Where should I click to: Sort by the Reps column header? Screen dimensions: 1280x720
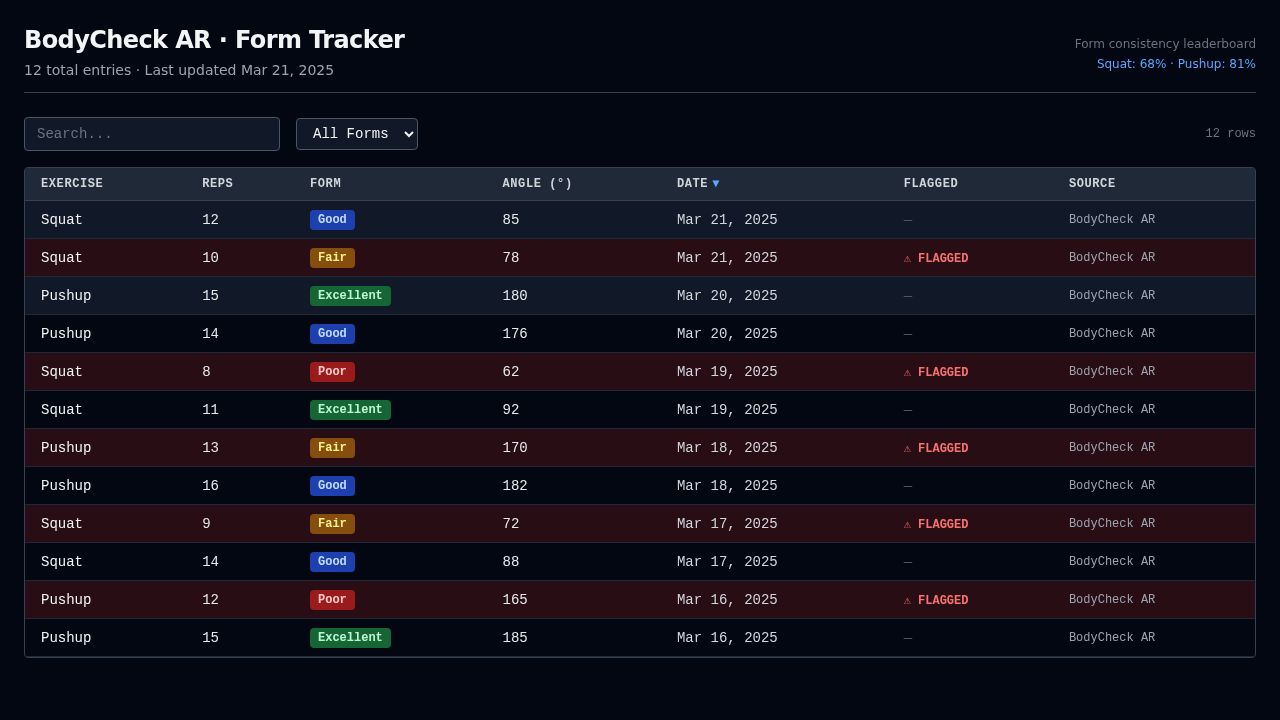[217, 184]
